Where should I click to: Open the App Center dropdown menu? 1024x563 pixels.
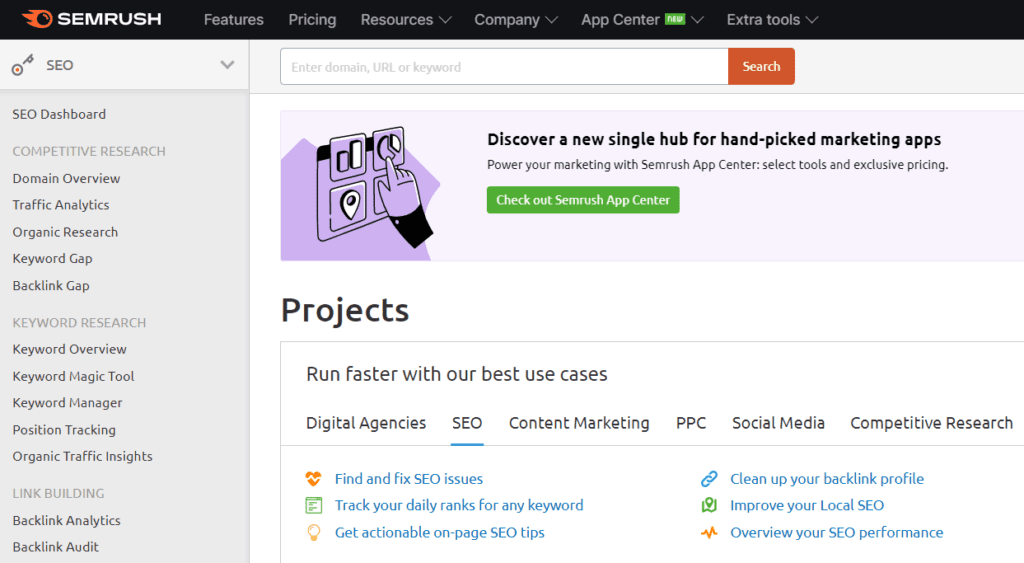(x=642, y=20)
